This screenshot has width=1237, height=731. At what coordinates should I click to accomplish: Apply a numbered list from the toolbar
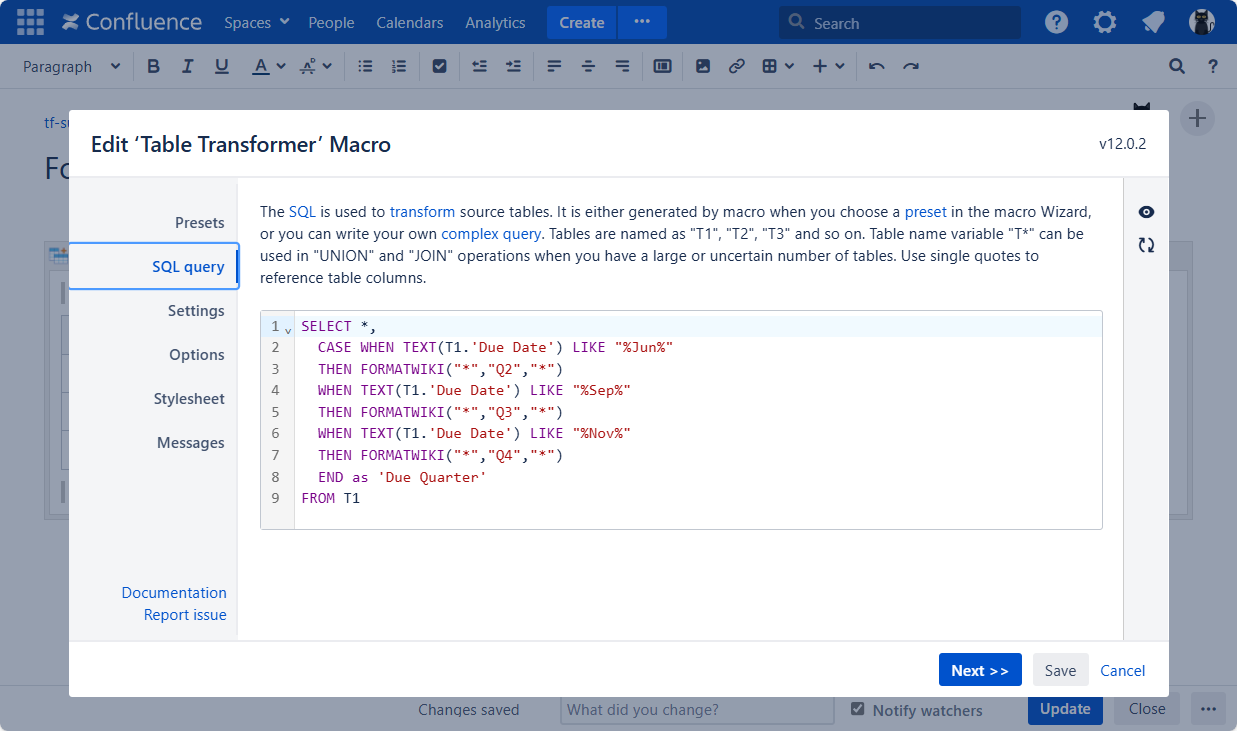click(x=398, y=65)
